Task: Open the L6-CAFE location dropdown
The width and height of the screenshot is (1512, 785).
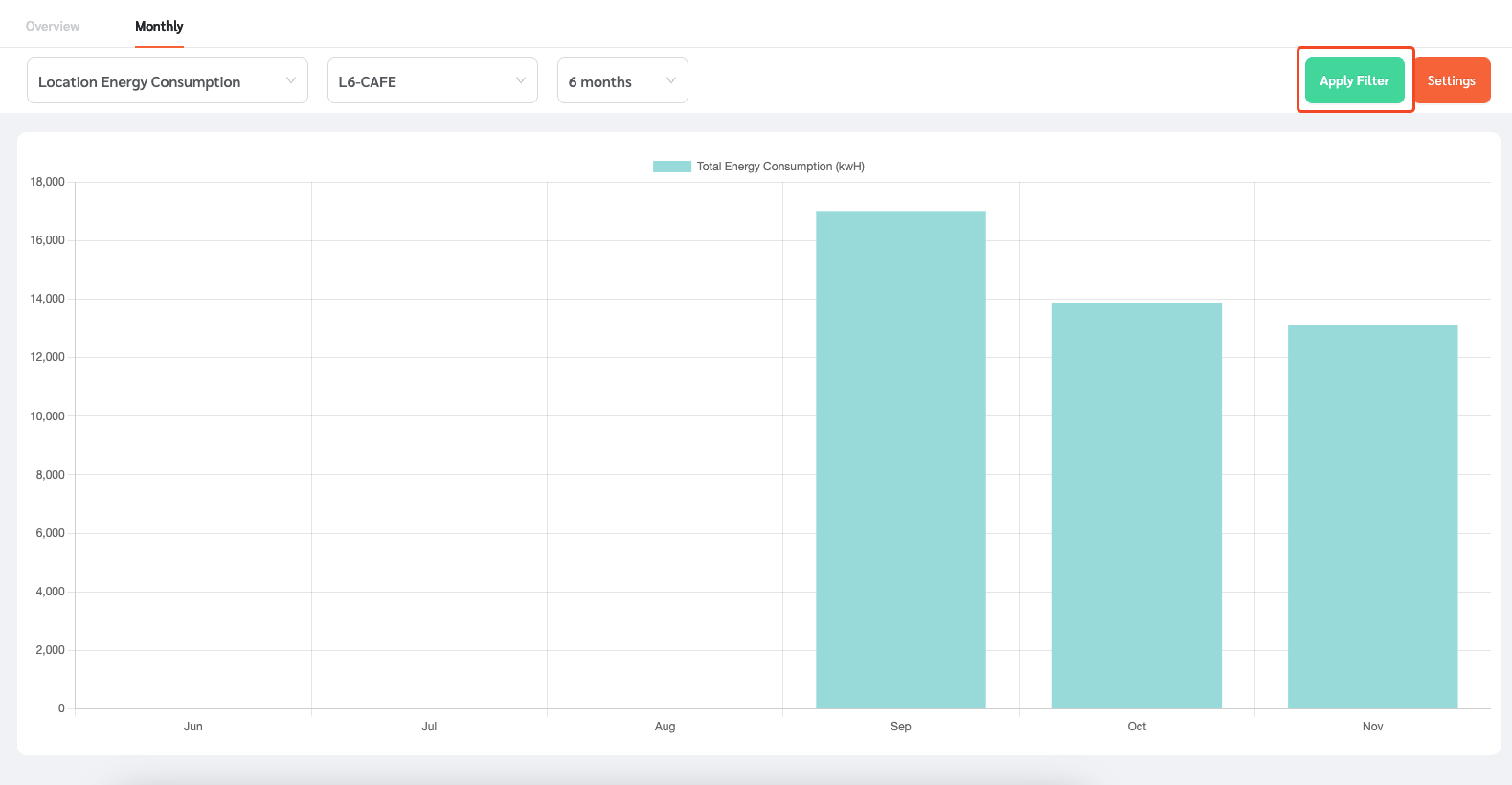Action: click(x=433, y=80)
